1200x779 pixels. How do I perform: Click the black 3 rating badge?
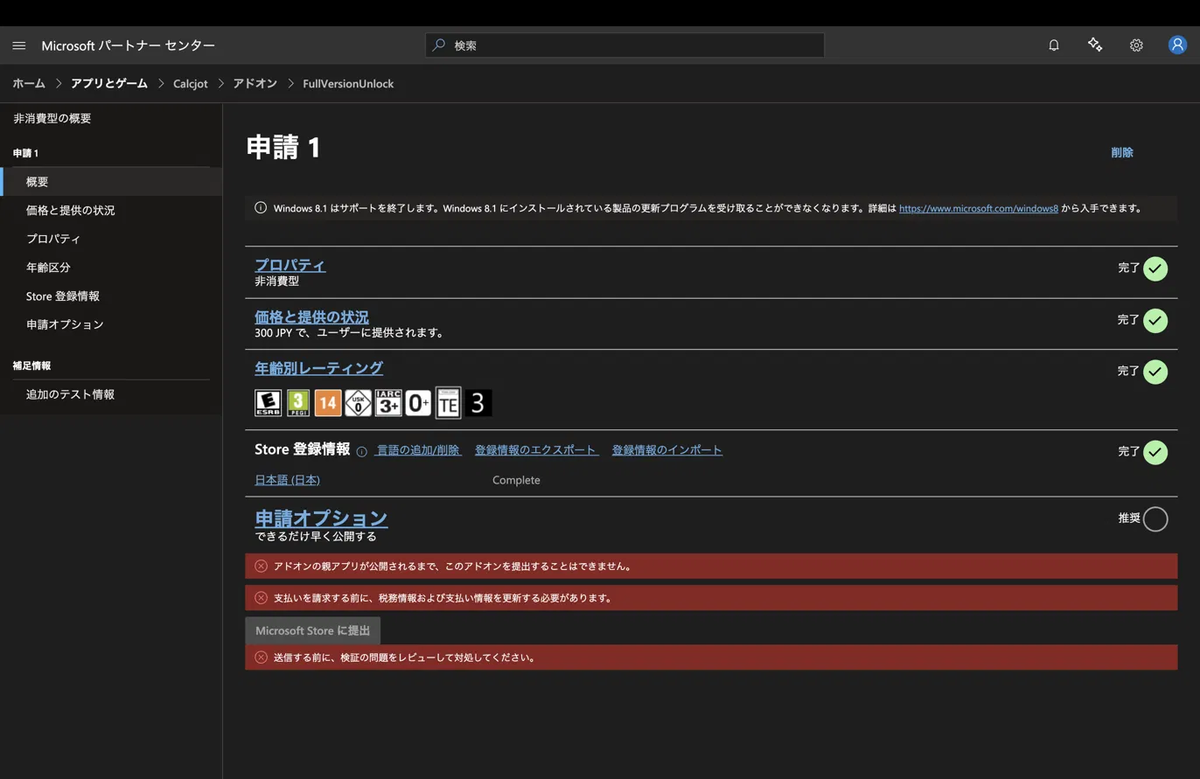[x=478, y=403]
